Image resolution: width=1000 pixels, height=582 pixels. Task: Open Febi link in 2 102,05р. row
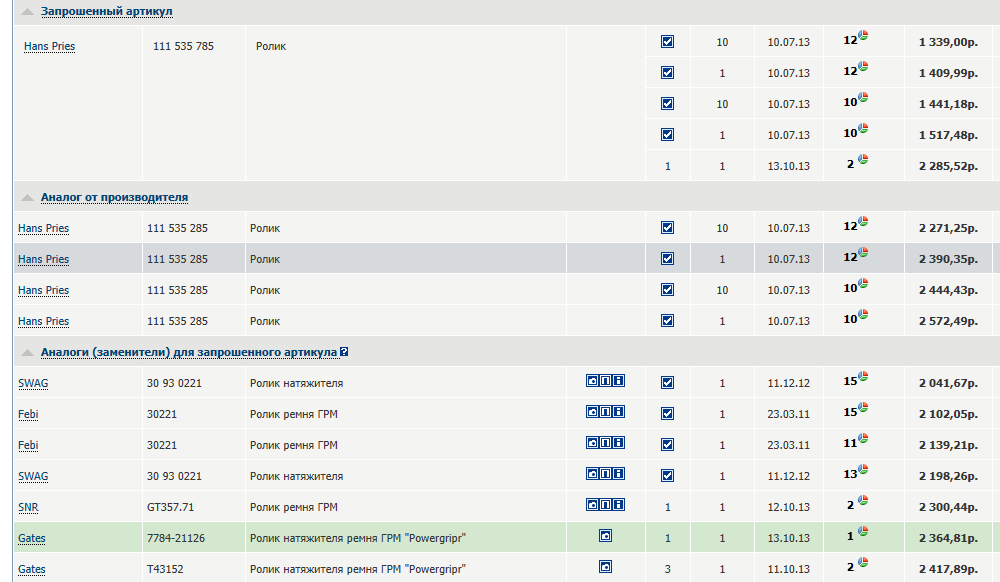[x=28, y=414]
